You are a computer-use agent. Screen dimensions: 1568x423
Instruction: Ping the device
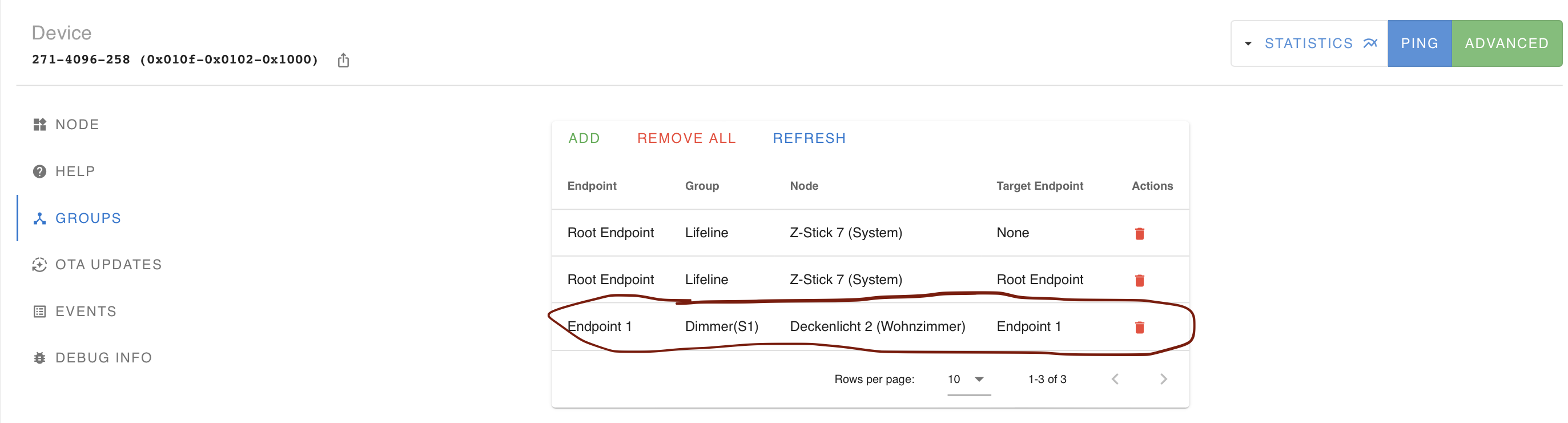click(x=1419, y=43)
